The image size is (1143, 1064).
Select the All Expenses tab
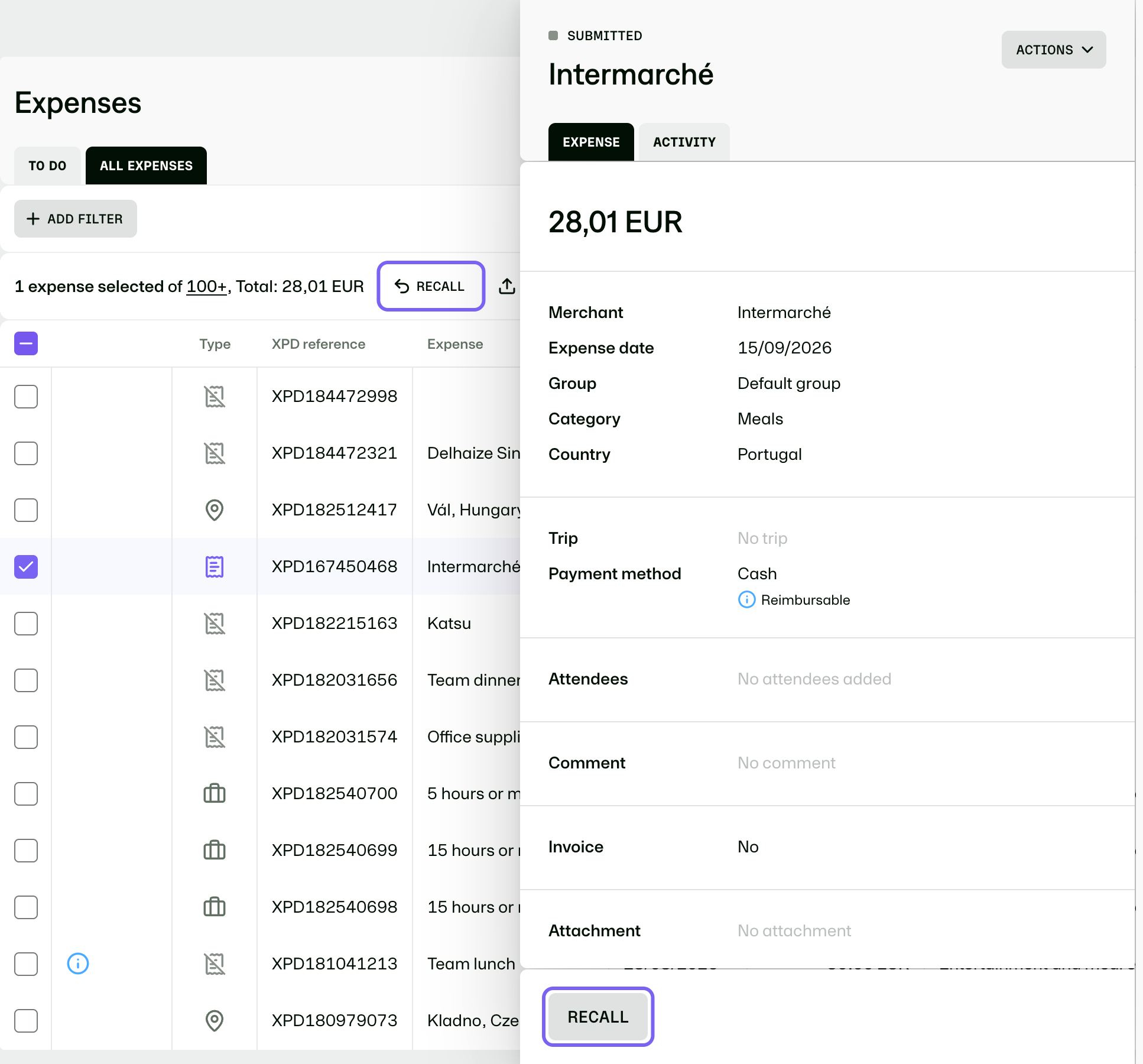[x=146, y=166]
